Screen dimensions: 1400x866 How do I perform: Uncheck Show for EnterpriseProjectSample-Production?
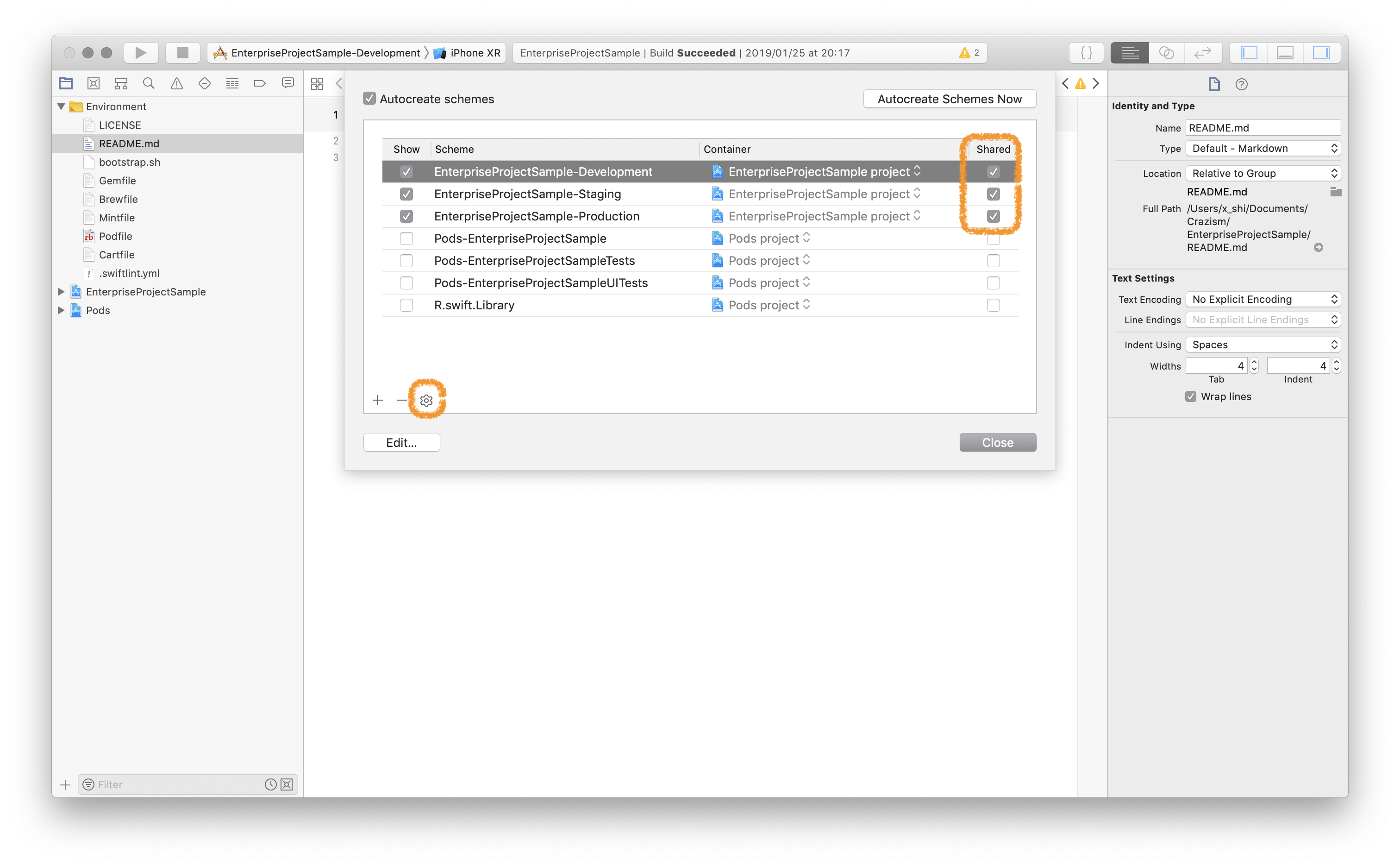click(x=406, y=217)
